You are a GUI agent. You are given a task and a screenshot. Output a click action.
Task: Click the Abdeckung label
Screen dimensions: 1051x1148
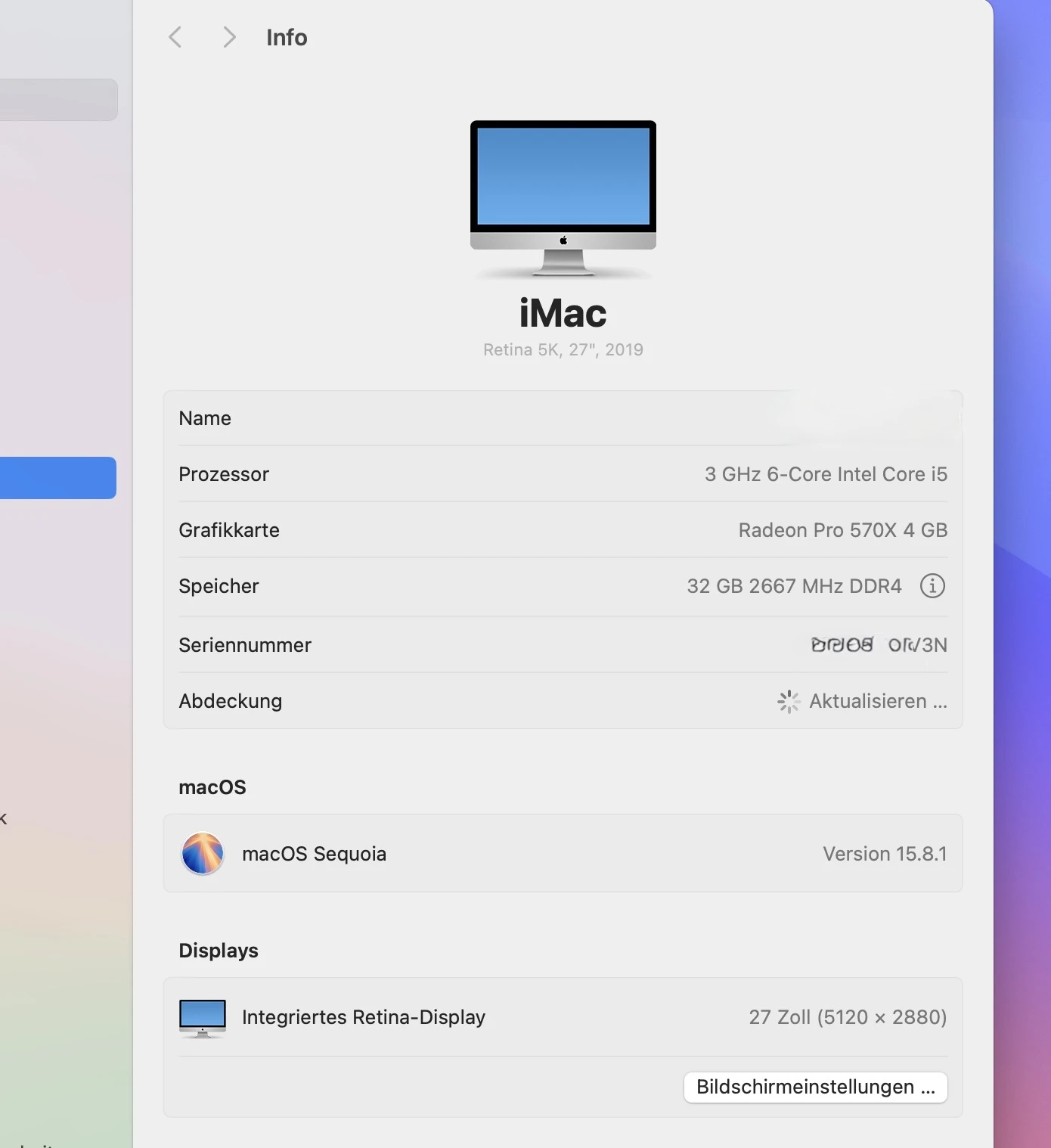coord(231,701)
